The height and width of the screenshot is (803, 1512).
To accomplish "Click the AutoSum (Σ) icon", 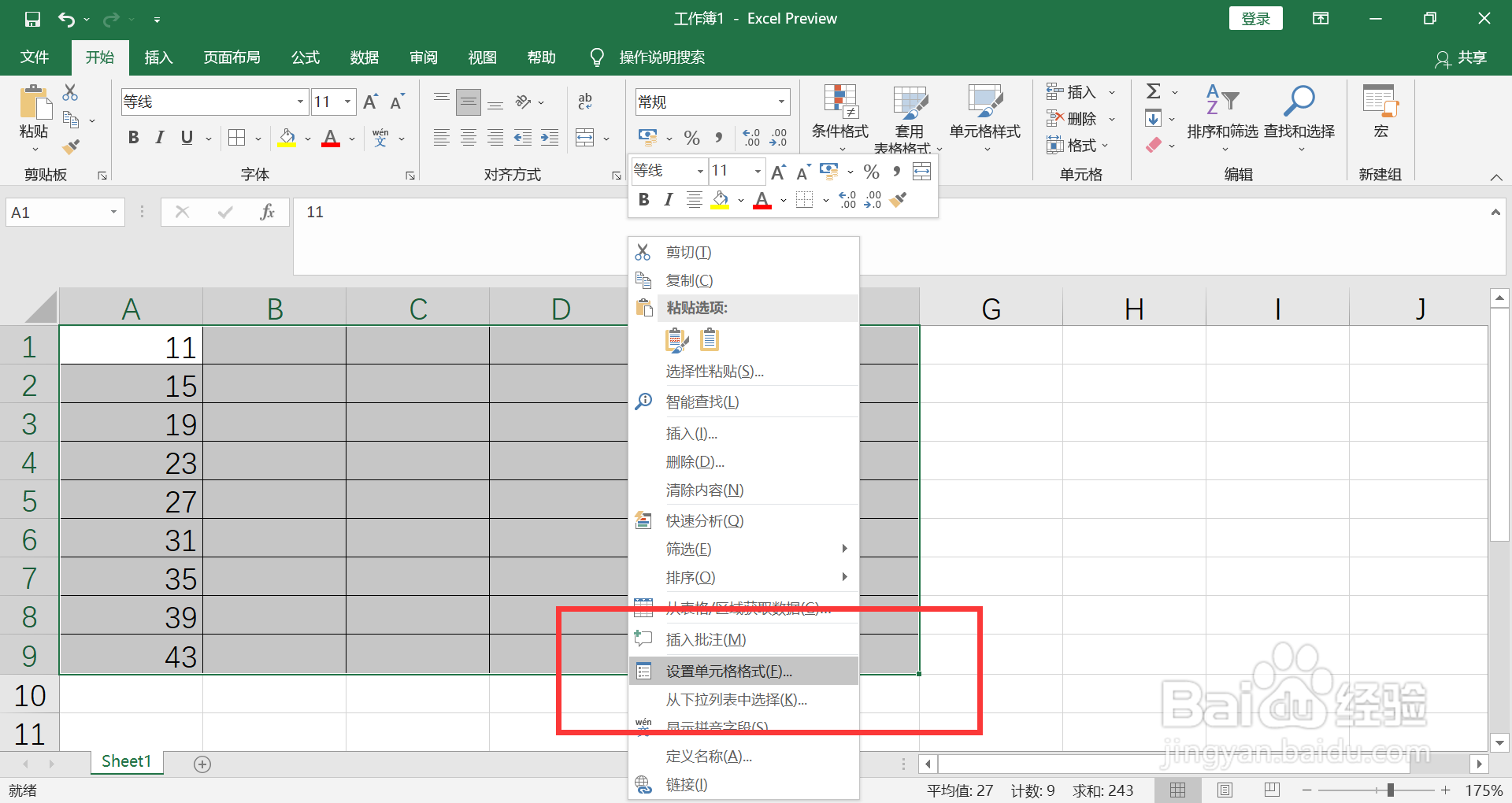I will (1153, 91).
